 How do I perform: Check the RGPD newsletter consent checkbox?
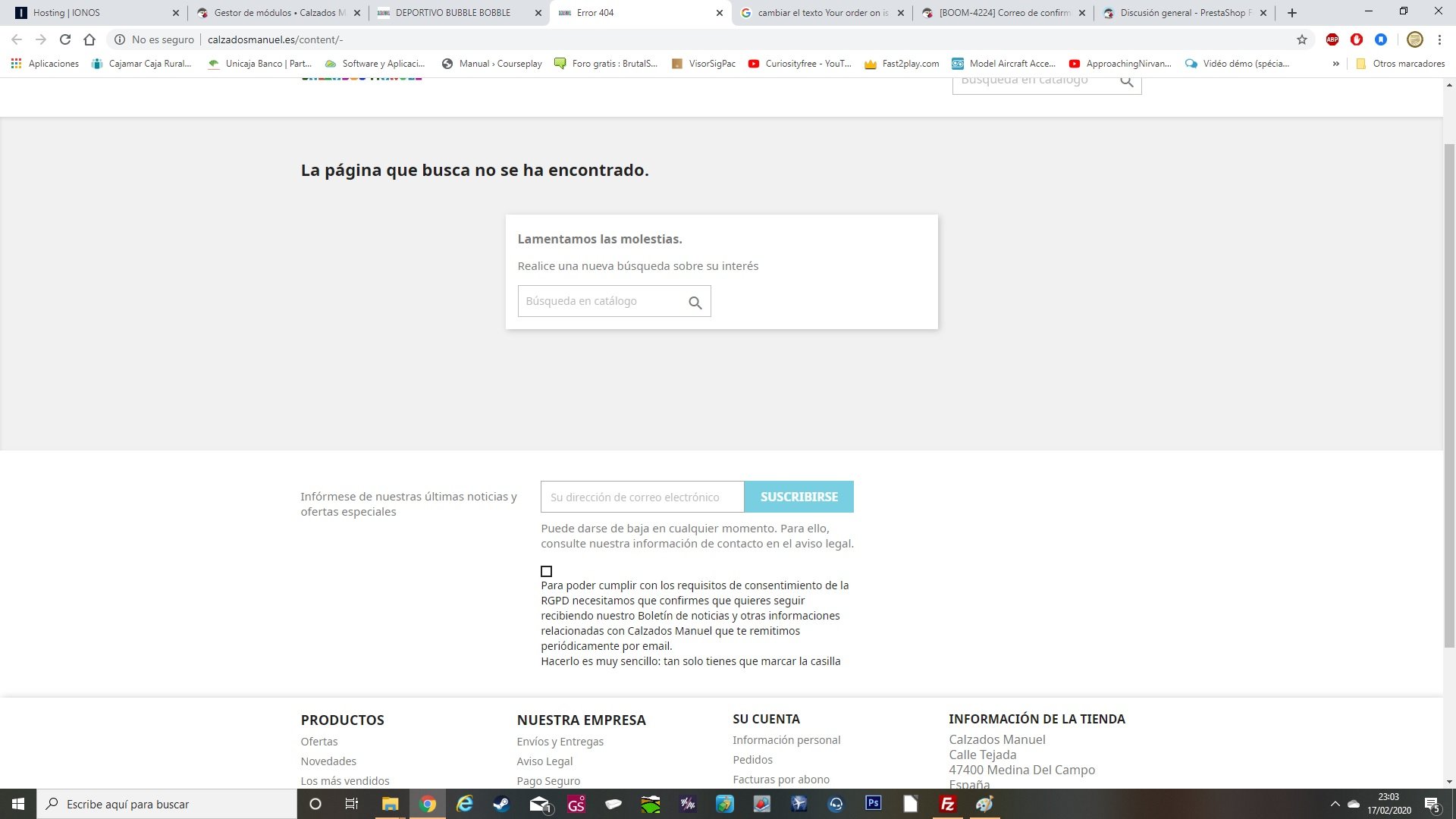[x=546, y=571]
